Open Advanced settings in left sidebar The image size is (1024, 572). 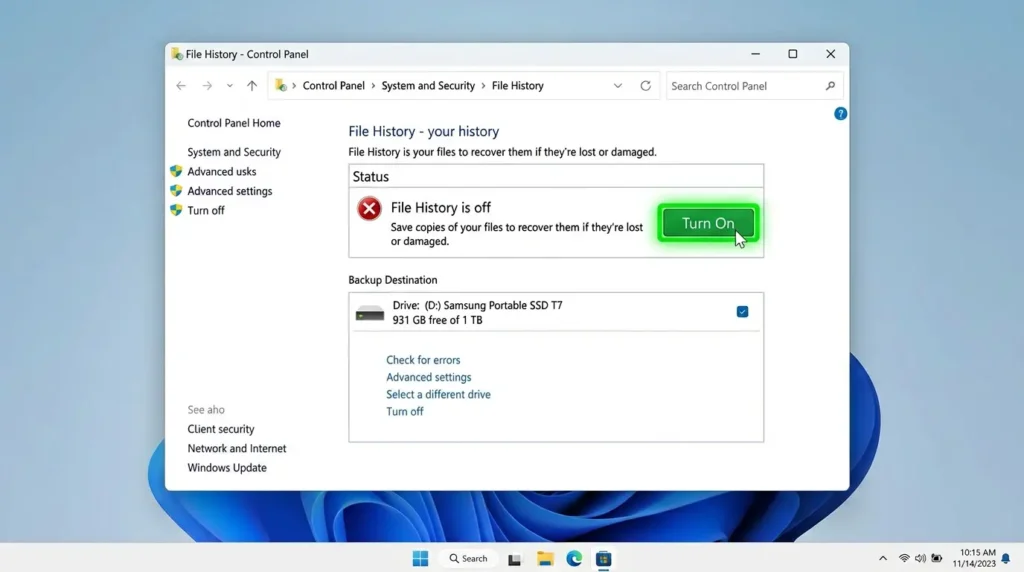pyautogui.click(x=229, y=191)
